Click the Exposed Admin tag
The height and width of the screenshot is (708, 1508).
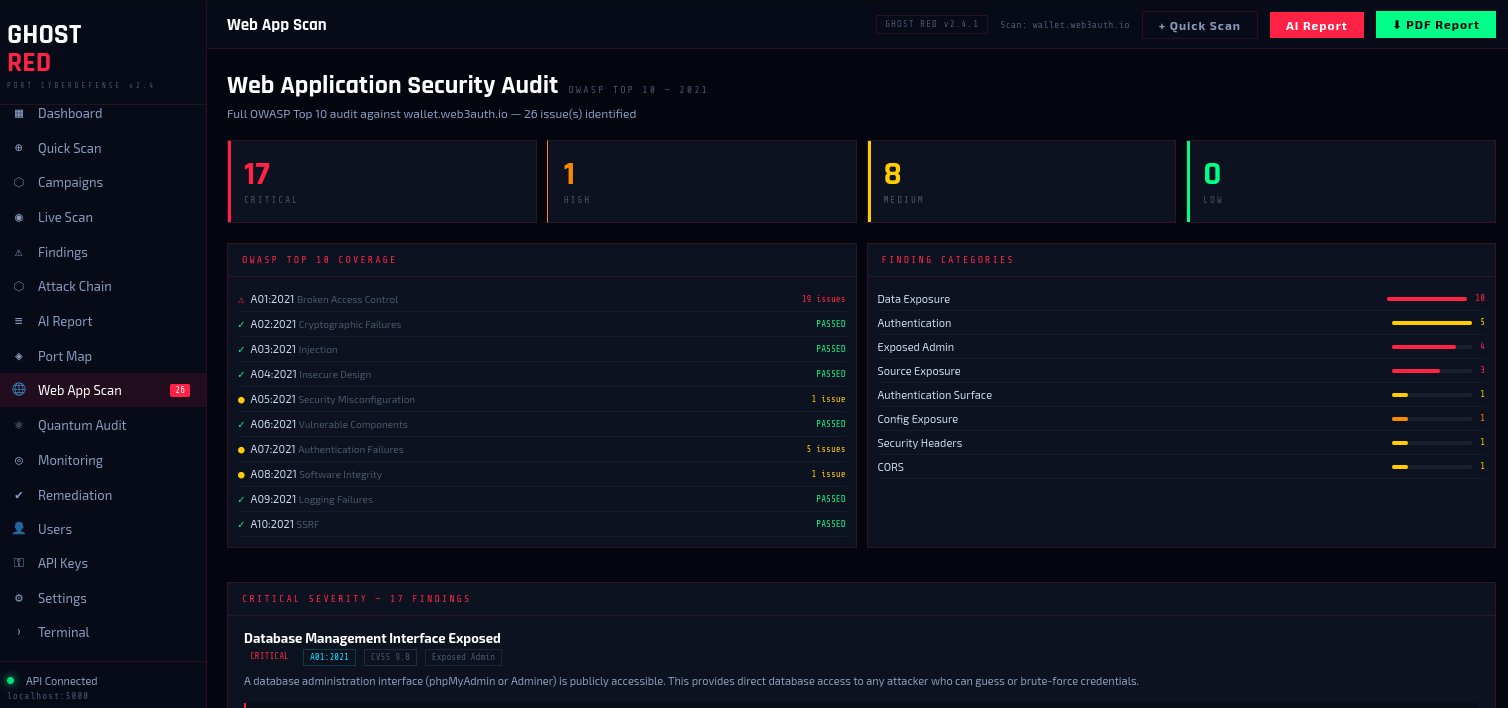463,657
